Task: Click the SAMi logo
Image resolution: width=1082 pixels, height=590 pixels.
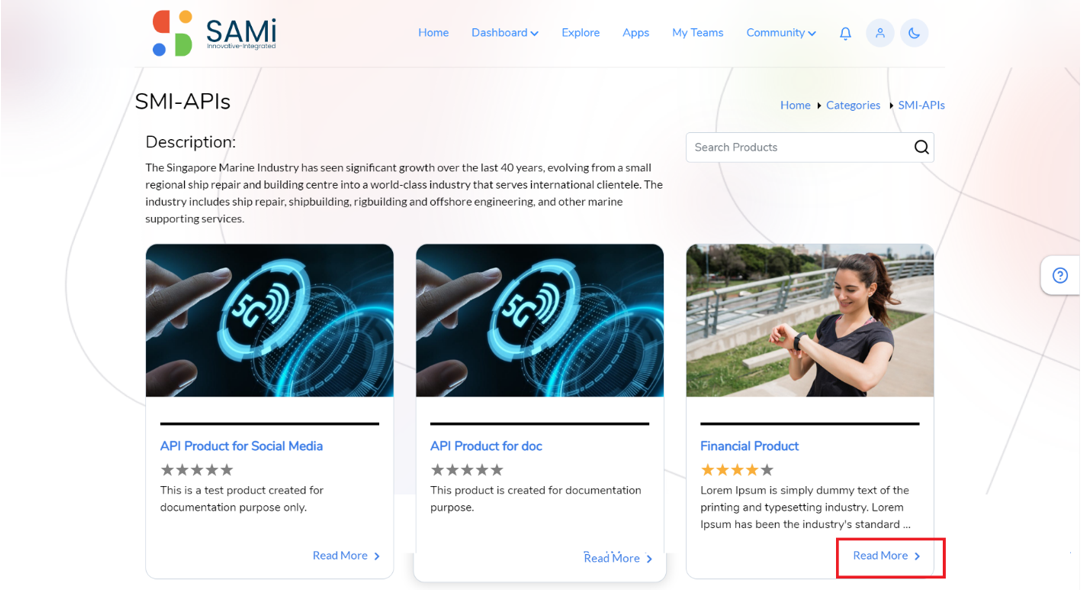Action: [214, 33]
